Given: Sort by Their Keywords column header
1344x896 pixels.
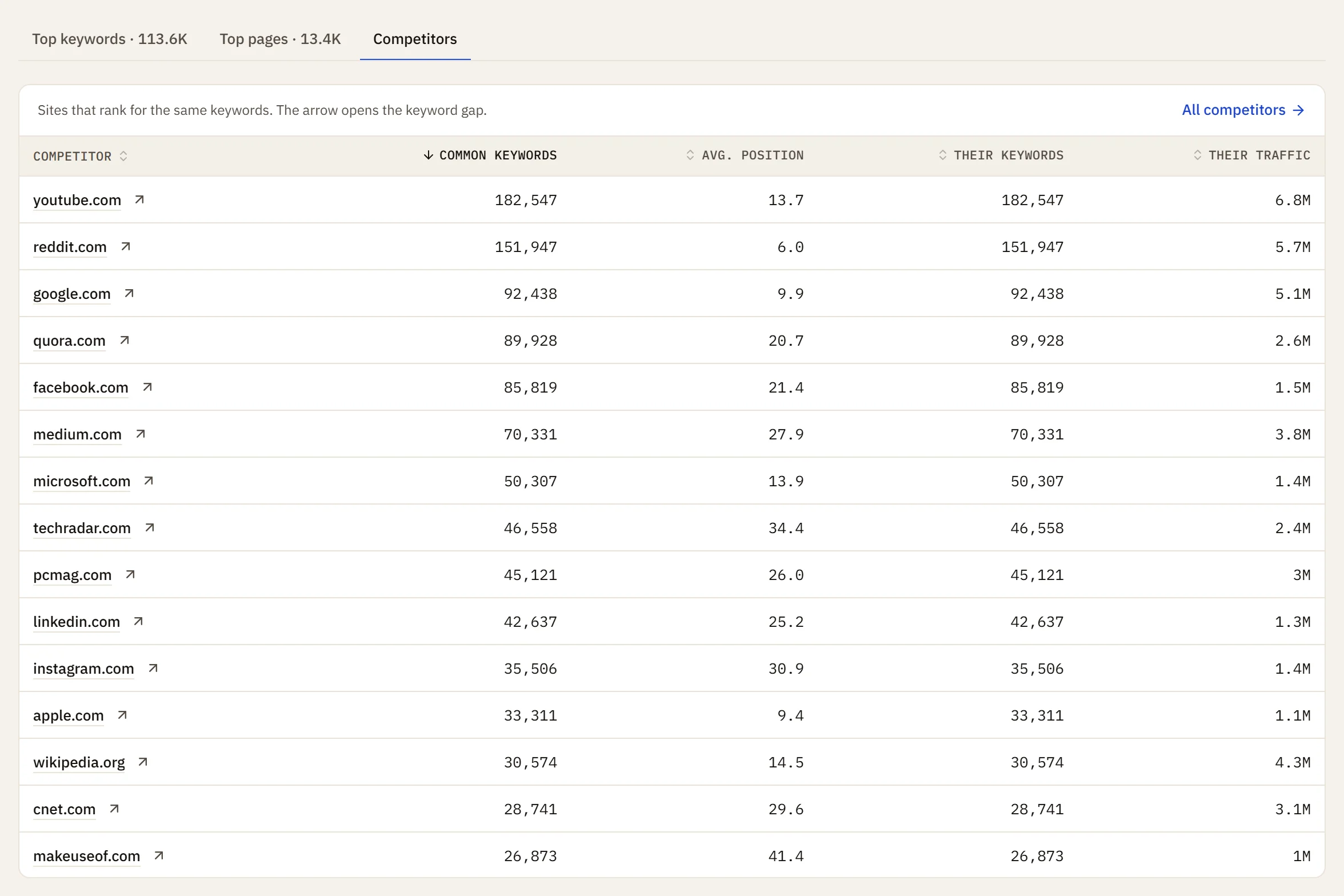Looking at the screenshot, I should pyautogui.click(x=1001, y=155).
